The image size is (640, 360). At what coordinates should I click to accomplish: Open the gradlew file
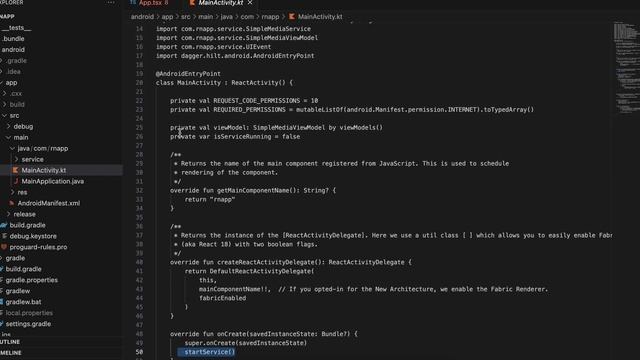click(x=18, y=291)
